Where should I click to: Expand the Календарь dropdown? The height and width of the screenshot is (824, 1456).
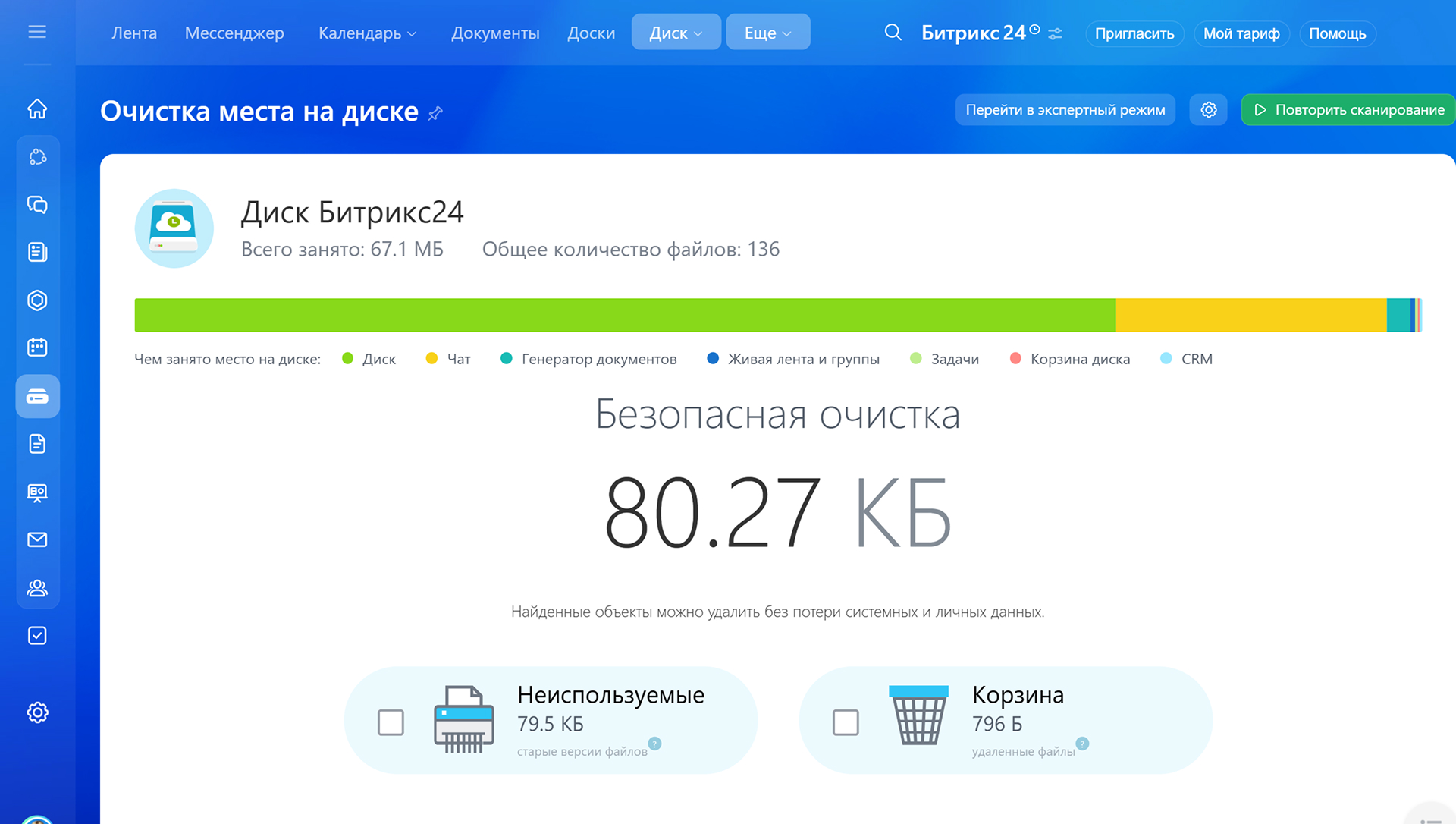(367, 33)
